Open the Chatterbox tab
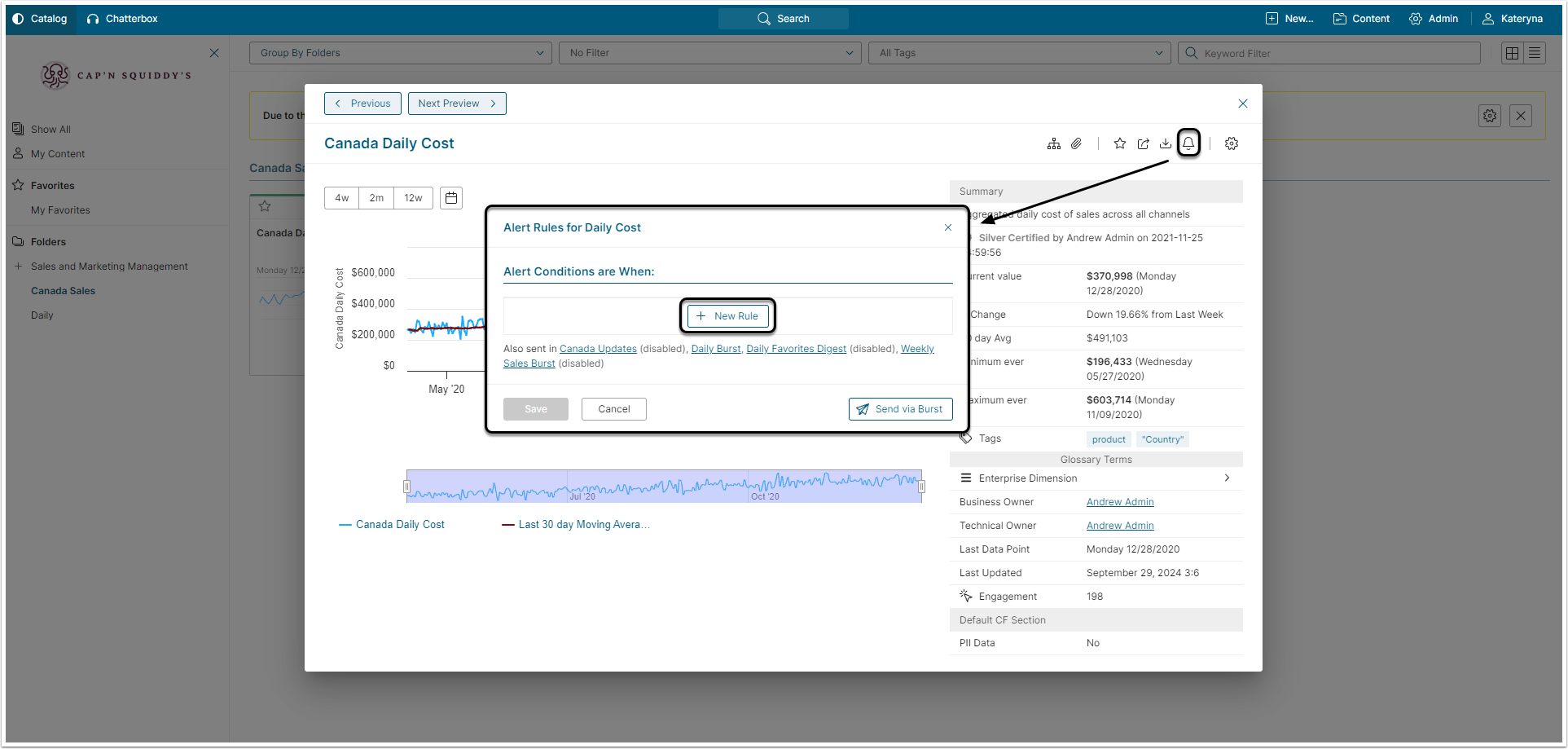Image resolution: width=1568 pixels, height=749 pixels. pos(122,19)
